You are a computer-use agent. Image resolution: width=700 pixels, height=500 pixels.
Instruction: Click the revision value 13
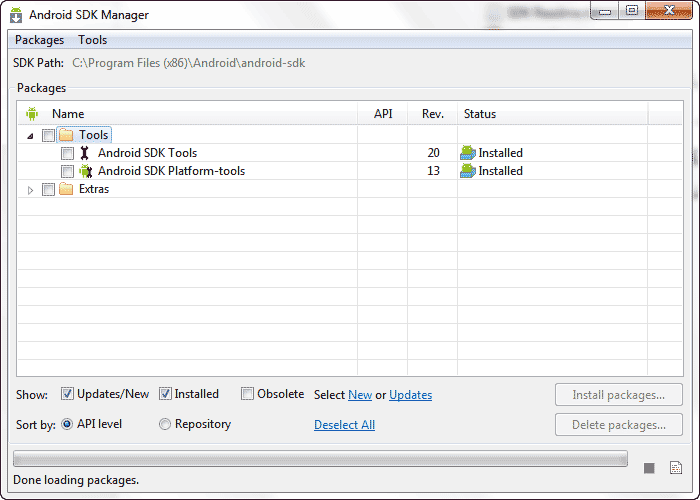[433, 171]
